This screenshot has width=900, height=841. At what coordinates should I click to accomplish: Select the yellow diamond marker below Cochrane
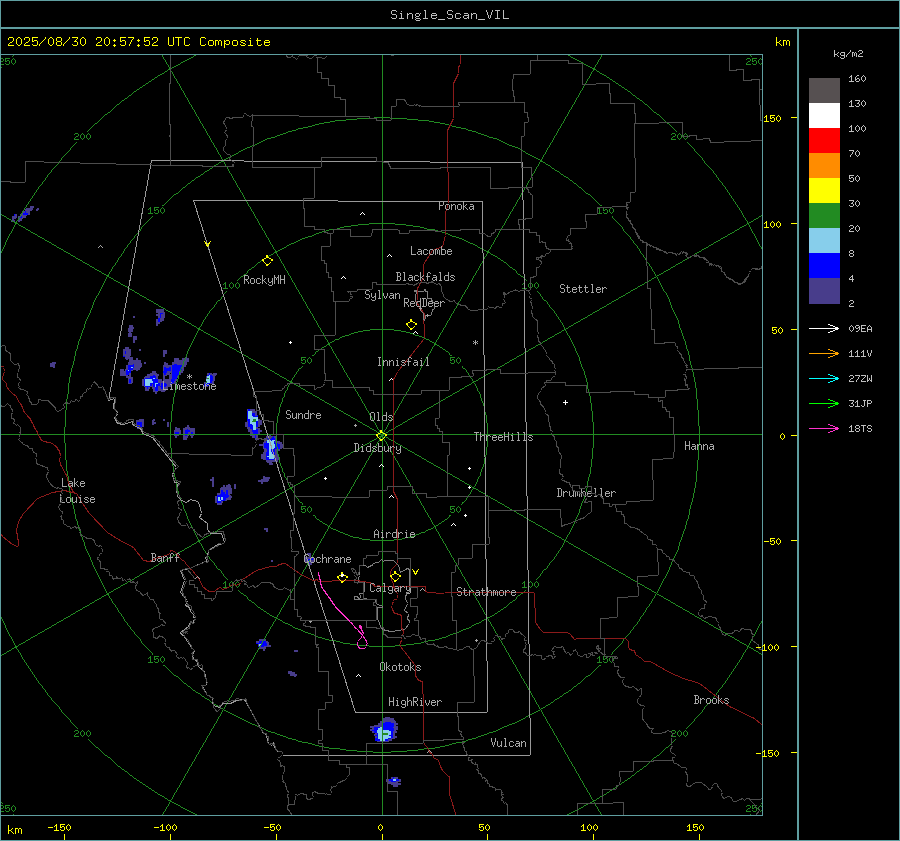point(342,577)
